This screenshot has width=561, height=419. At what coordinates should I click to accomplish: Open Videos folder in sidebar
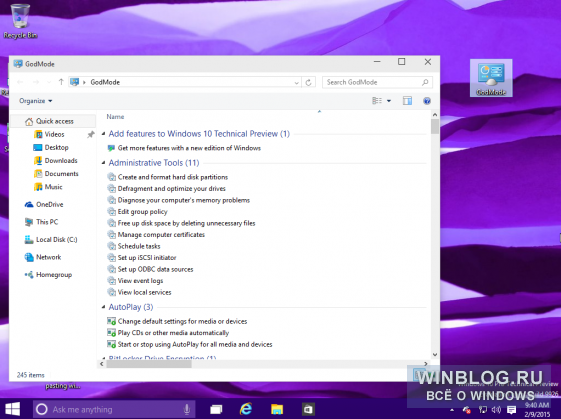click(54, 135)
